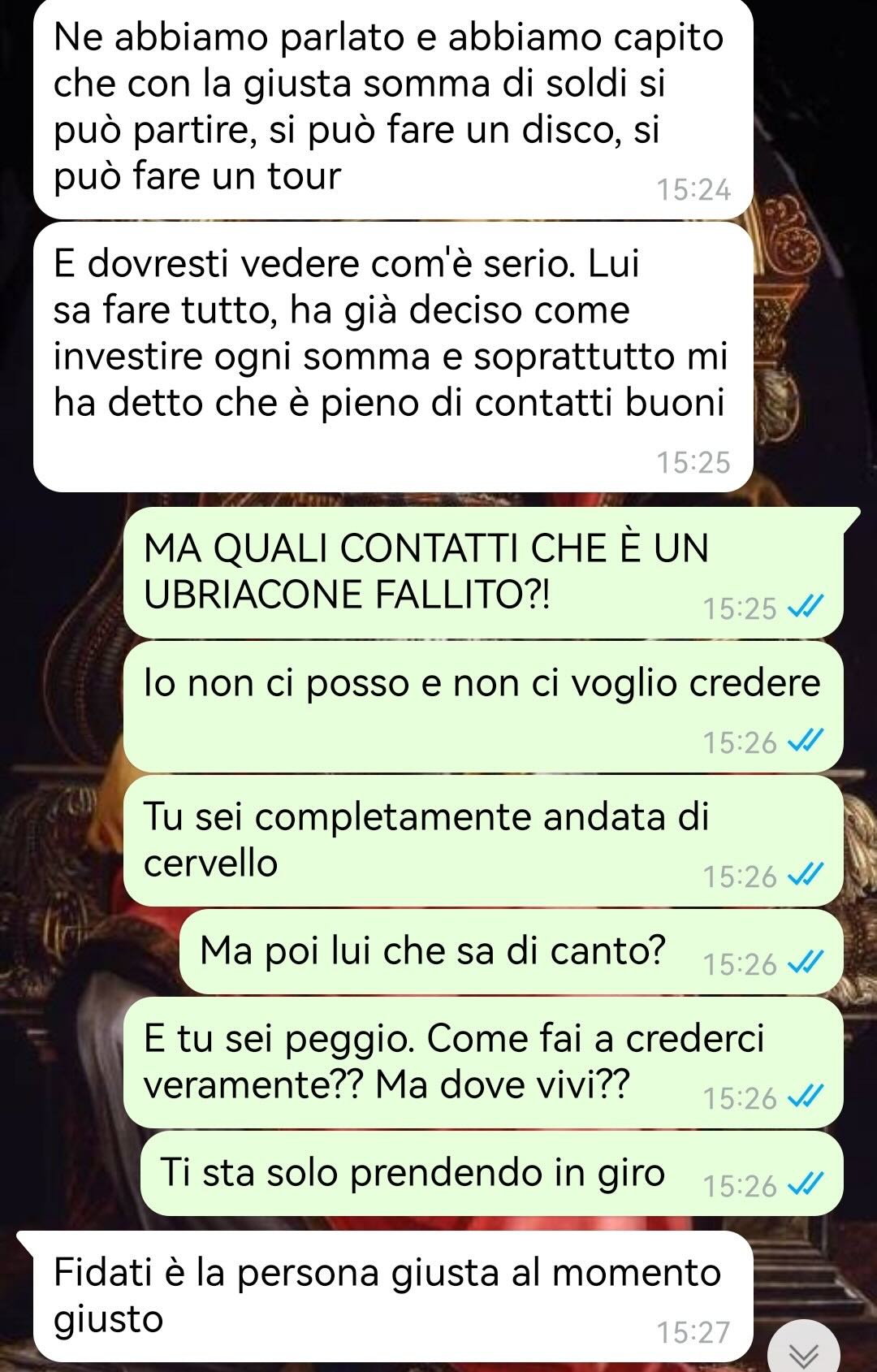Tap the 15:25 timestamp on received message
Screen dimensions: 877x1372
tap(693, 462)
